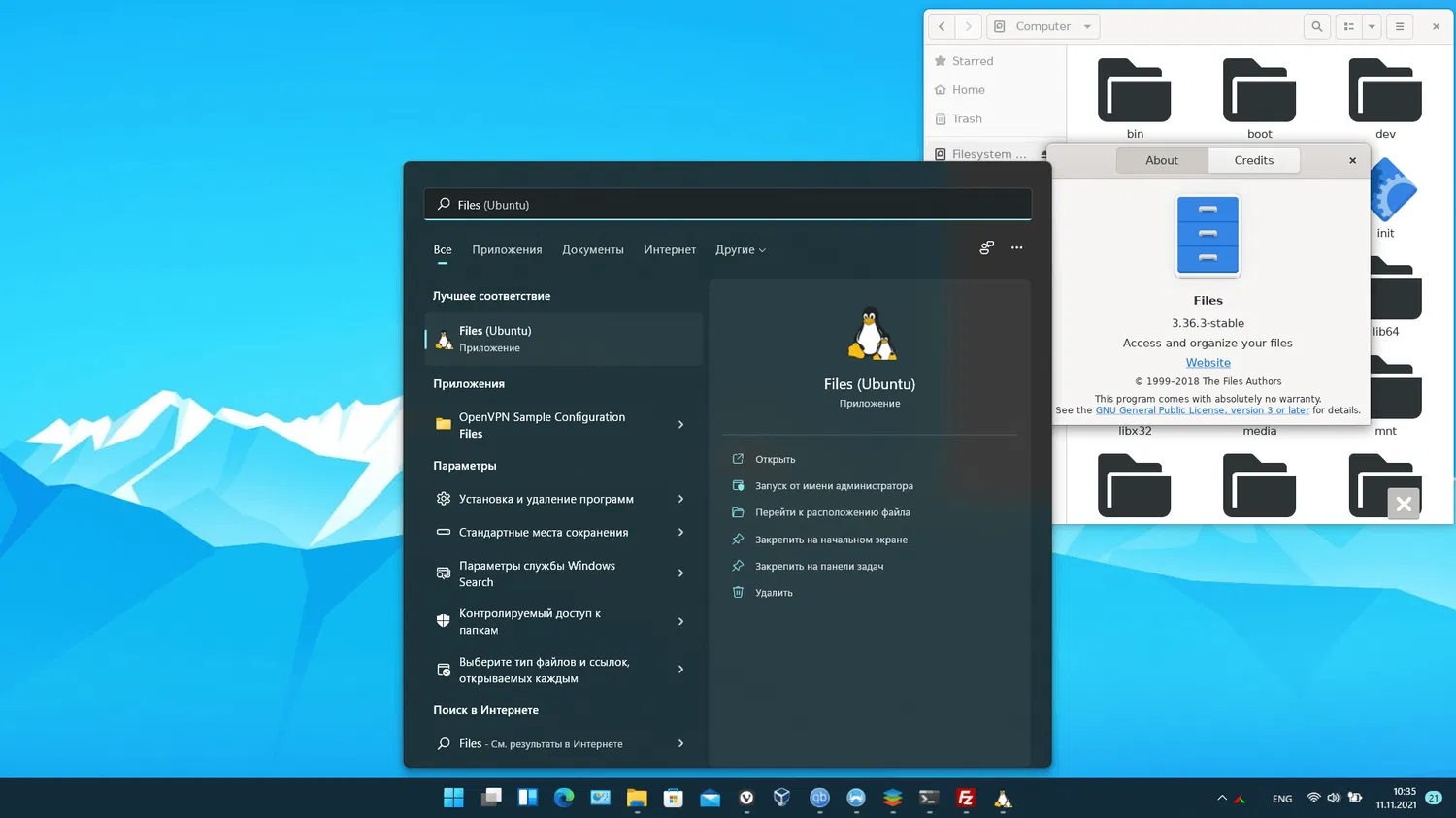Open the view options dropdown arrow in Files

[x=1372, y=26]
